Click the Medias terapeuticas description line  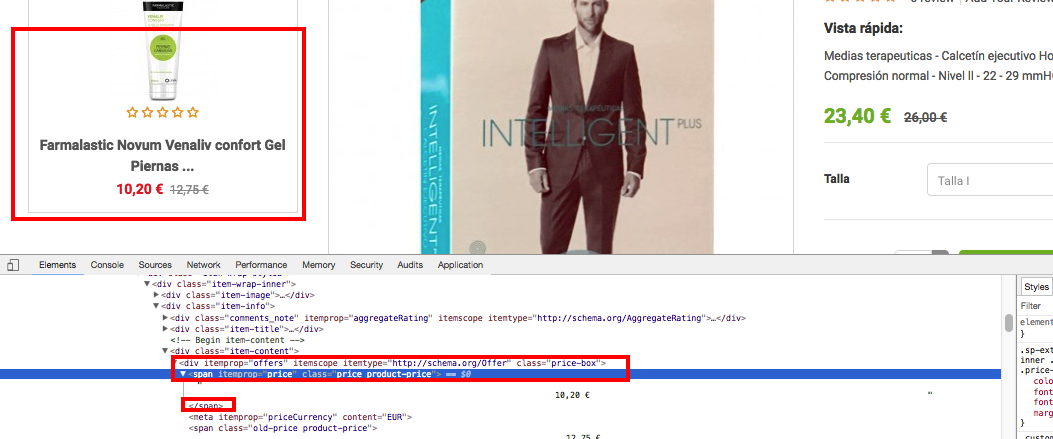coord(938,55)
